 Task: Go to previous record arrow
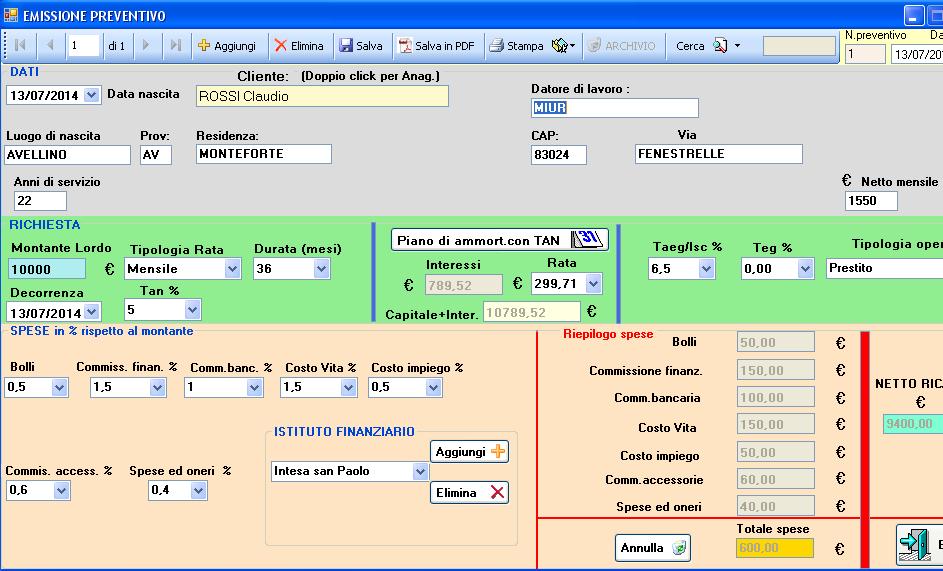(x=51, y=46)
